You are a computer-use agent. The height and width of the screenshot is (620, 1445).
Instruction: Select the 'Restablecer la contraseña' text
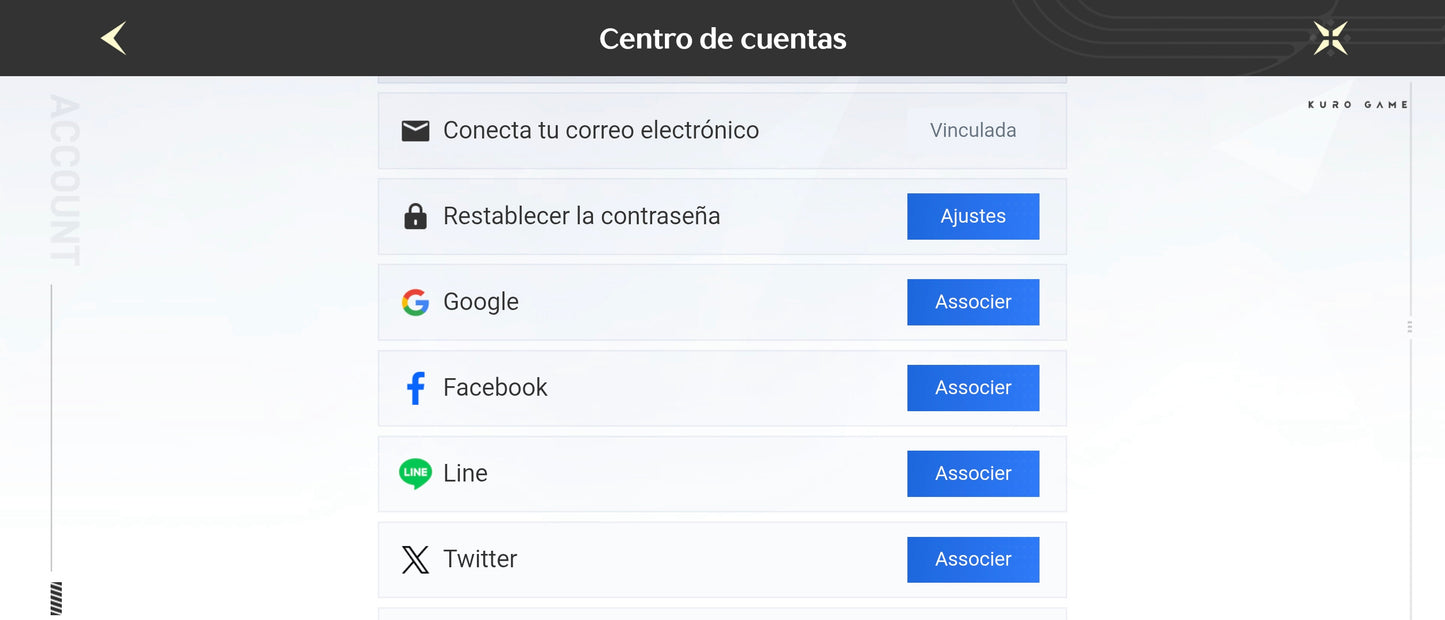581,216
